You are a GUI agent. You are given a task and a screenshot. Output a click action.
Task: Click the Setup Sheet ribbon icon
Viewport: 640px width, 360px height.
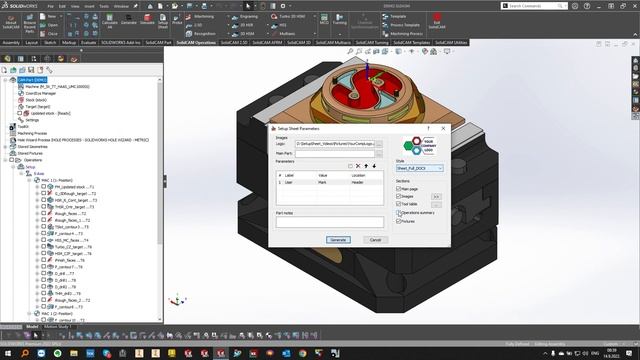pos(162,20)
